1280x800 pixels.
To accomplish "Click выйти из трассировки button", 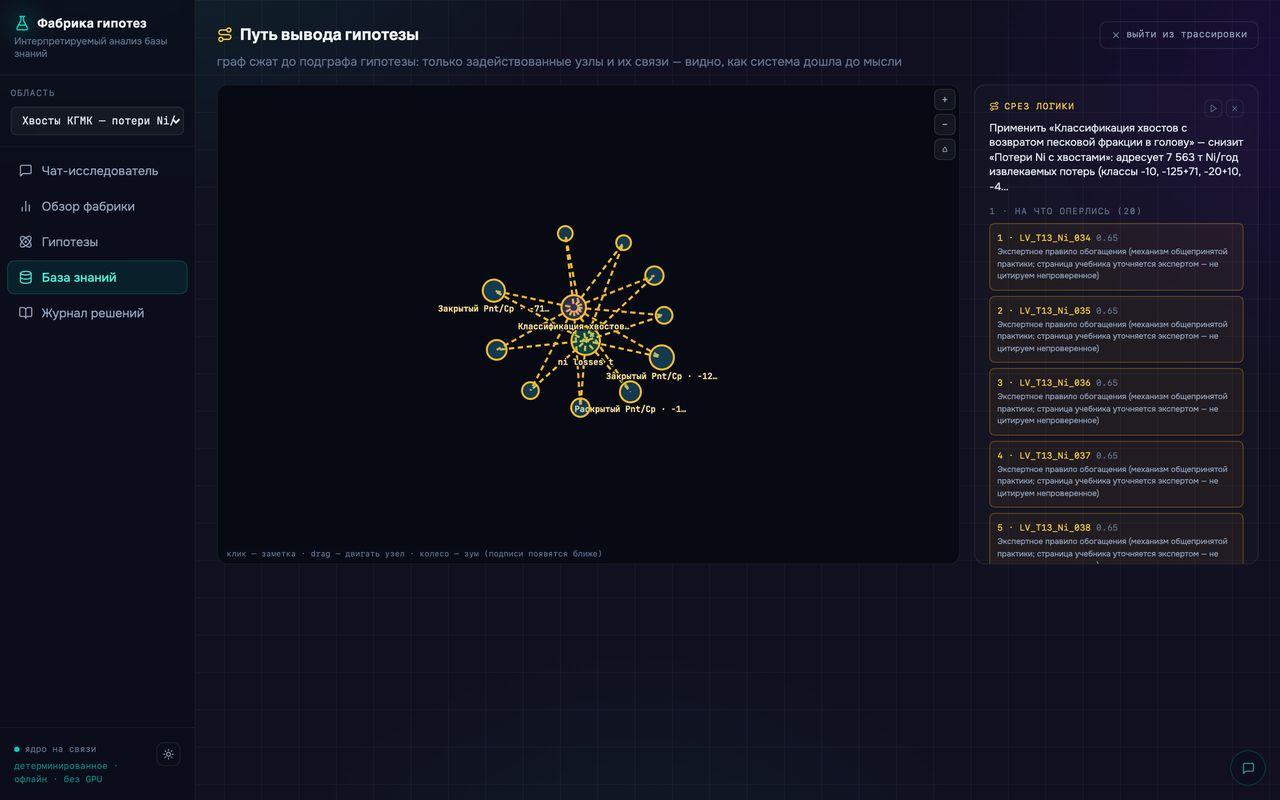I will (1179, 35).
